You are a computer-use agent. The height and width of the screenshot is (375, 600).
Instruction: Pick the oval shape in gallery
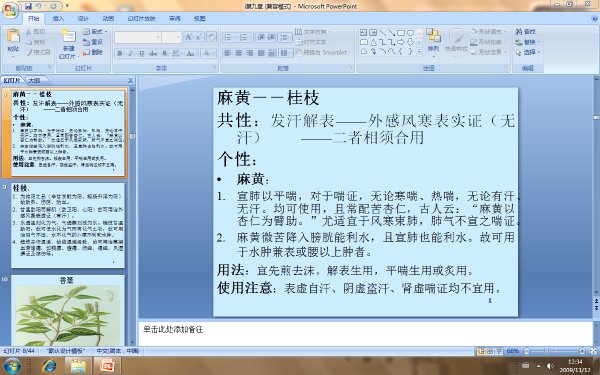click(410, 33)
